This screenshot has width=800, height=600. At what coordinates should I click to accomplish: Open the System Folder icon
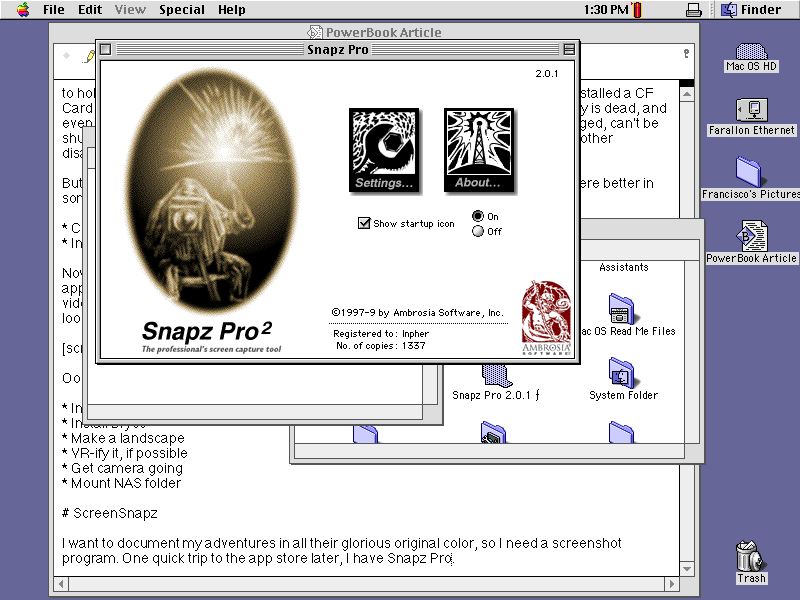pos(623,373)
